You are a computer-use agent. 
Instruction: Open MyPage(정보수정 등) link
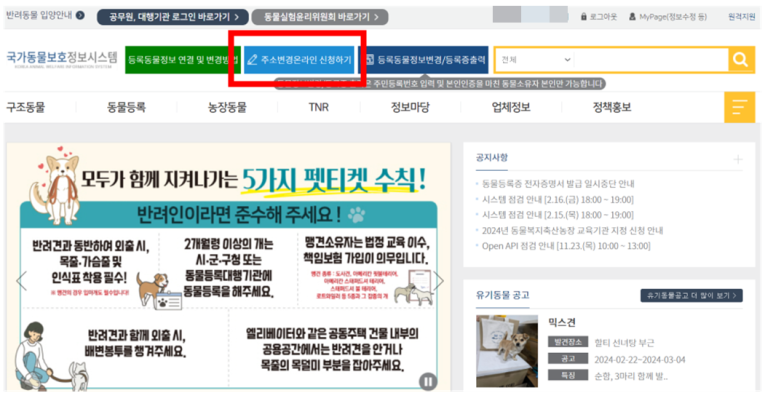click(668, 17)
